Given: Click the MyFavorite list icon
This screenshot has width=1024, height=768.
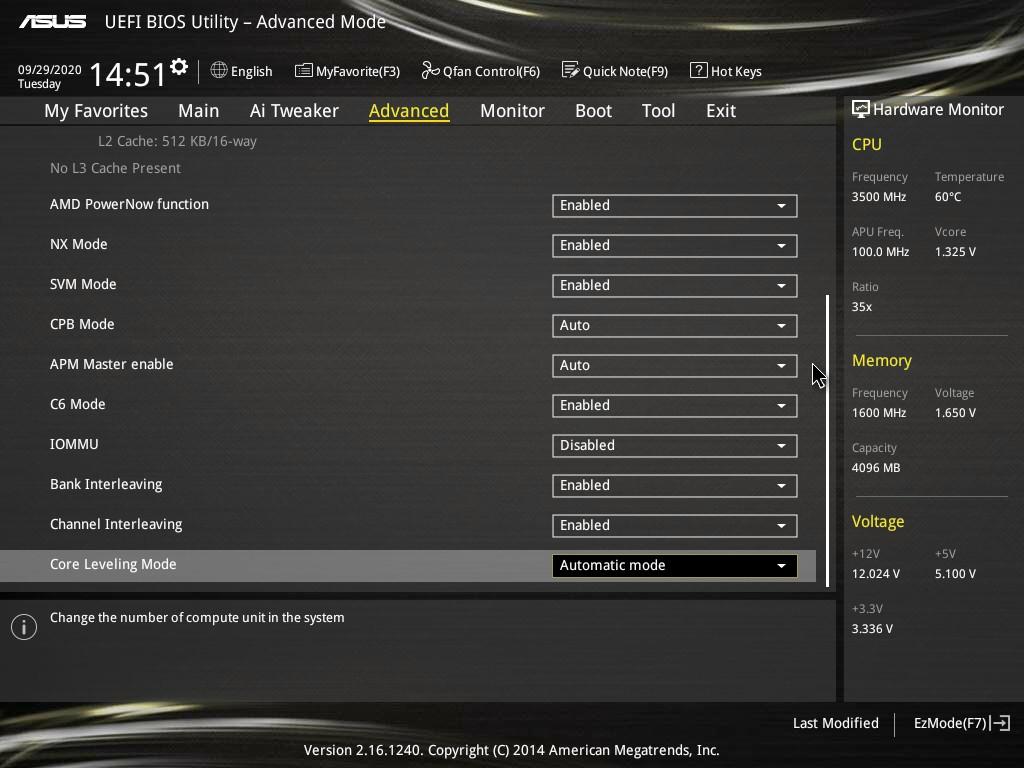Looking at the screenshot, I should pyautogui.click(x=304, y=71).
